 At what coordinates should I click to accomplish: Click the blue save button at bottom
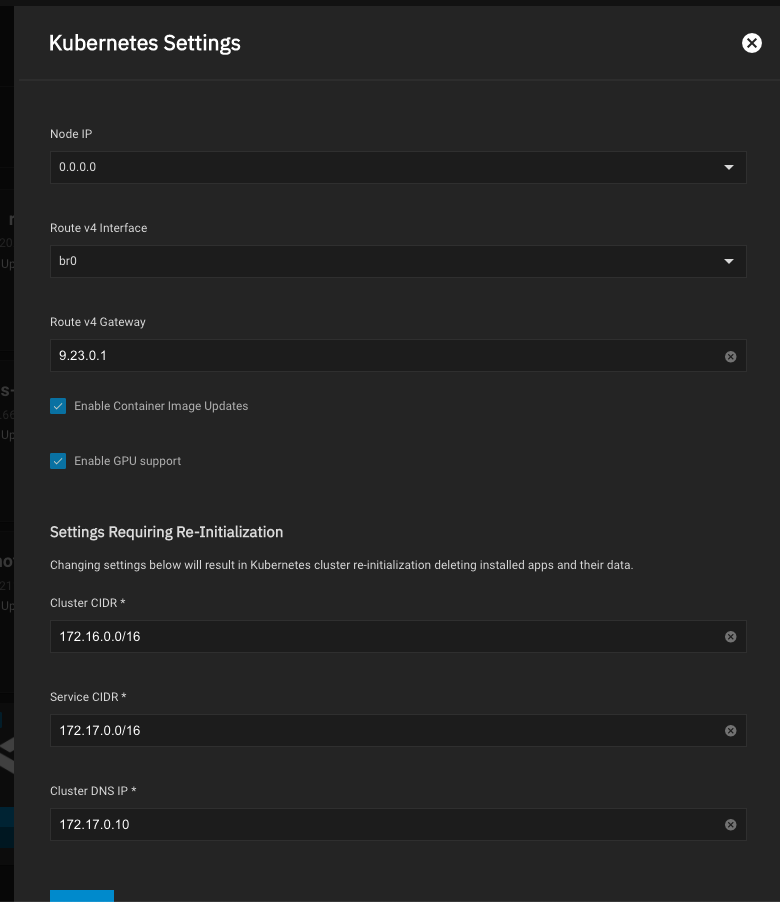coord(82,896)
